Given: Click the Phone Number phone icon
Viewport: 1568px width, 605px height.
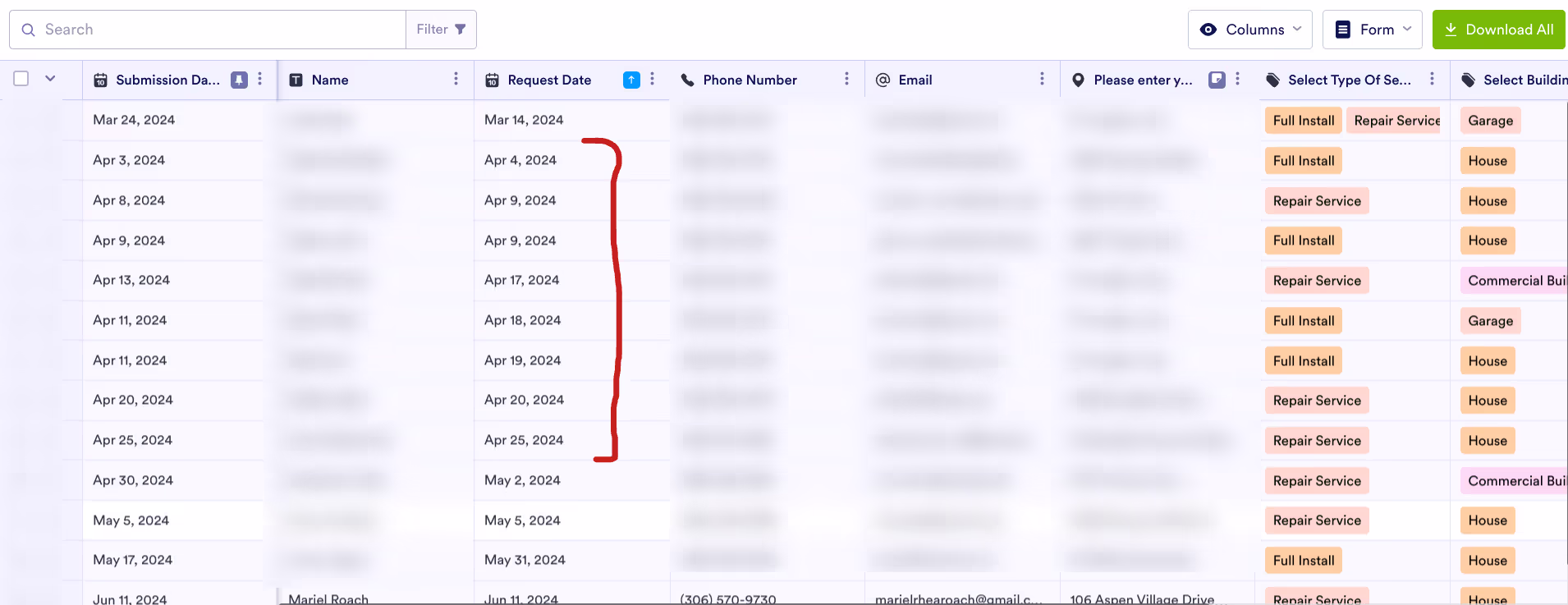Looking at the screenshot, I should pyautogui.click(x=688, y=80).
